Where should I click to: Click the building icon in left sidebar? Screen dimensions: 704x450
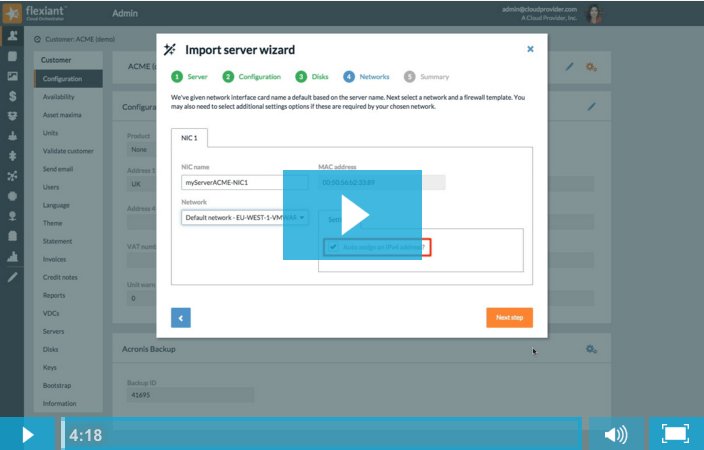(x=13, y=236)
